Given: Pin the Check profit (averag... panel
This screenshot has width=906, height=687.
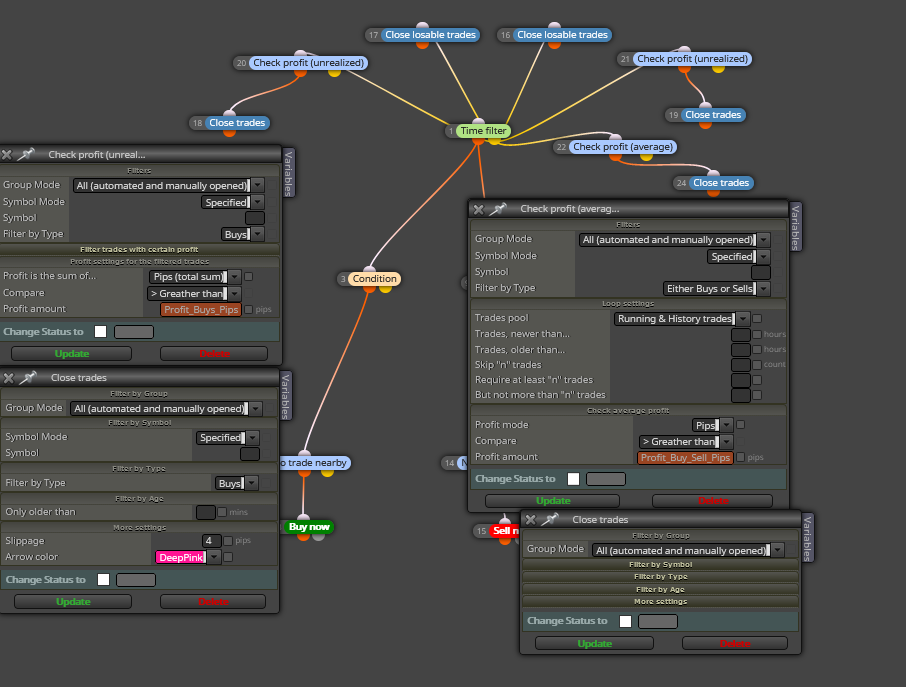Looking at the screenshot, I should point(498,209).
